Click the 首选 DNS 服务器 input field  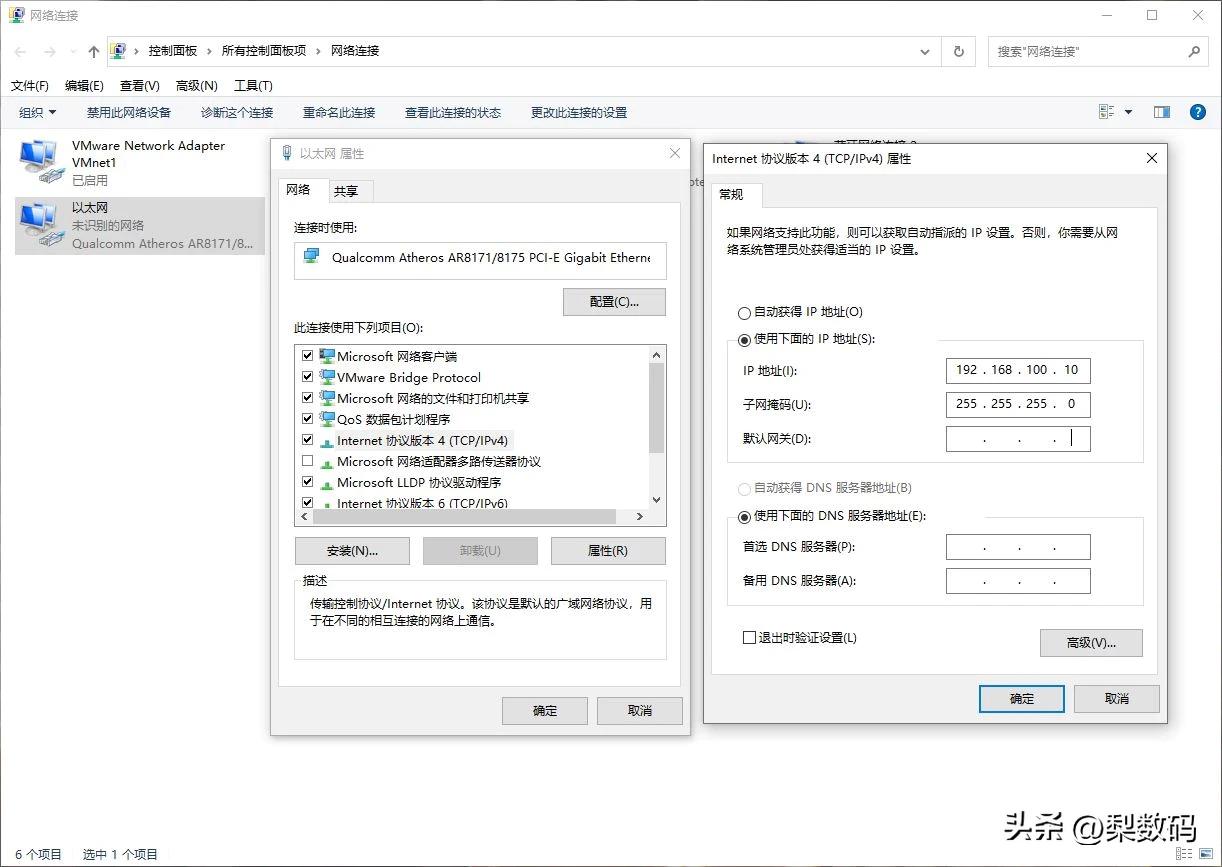pyautogui.click(x=1017, y=546)
